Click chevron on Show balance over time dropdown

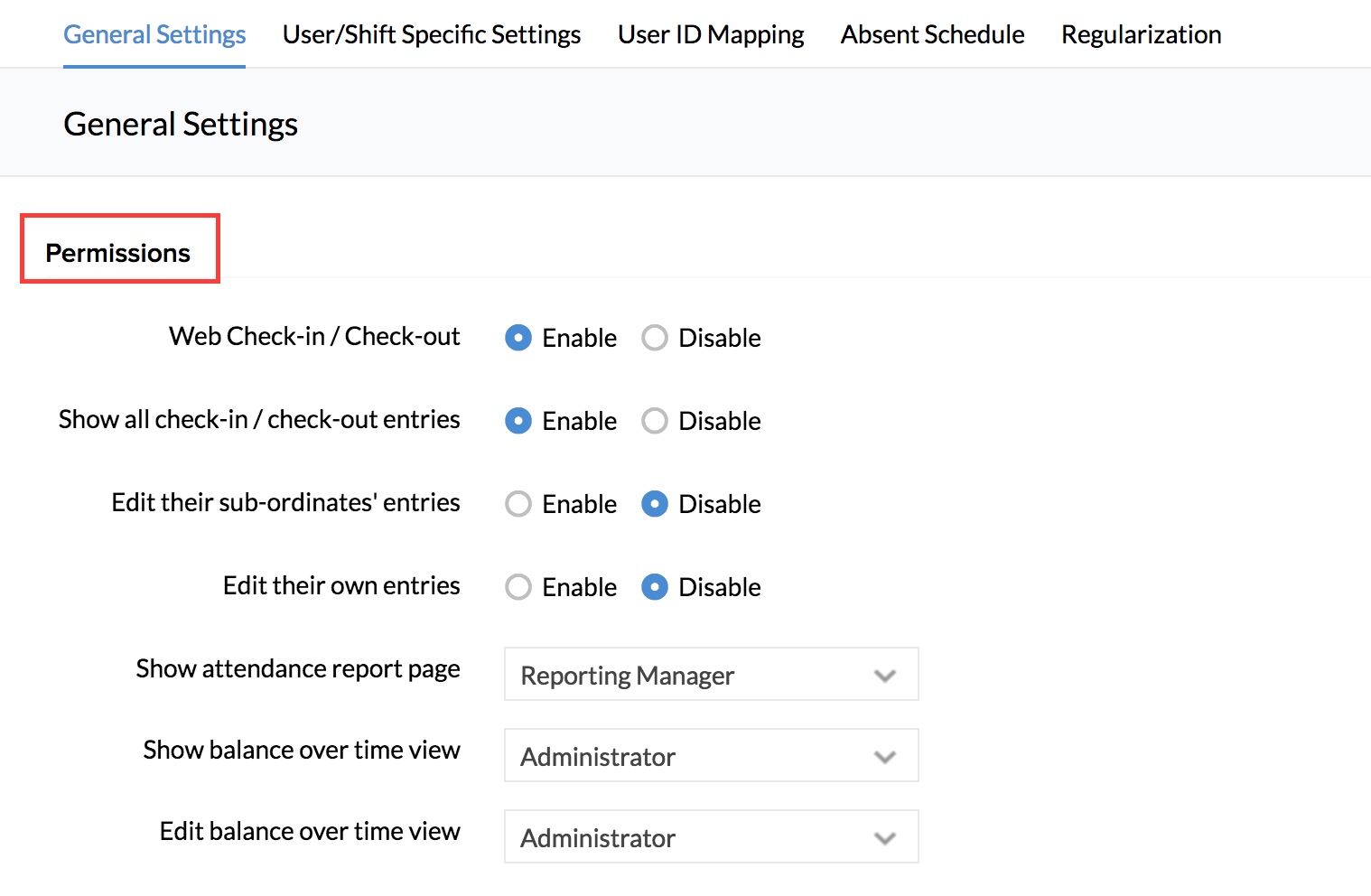[x=885, y=757]
